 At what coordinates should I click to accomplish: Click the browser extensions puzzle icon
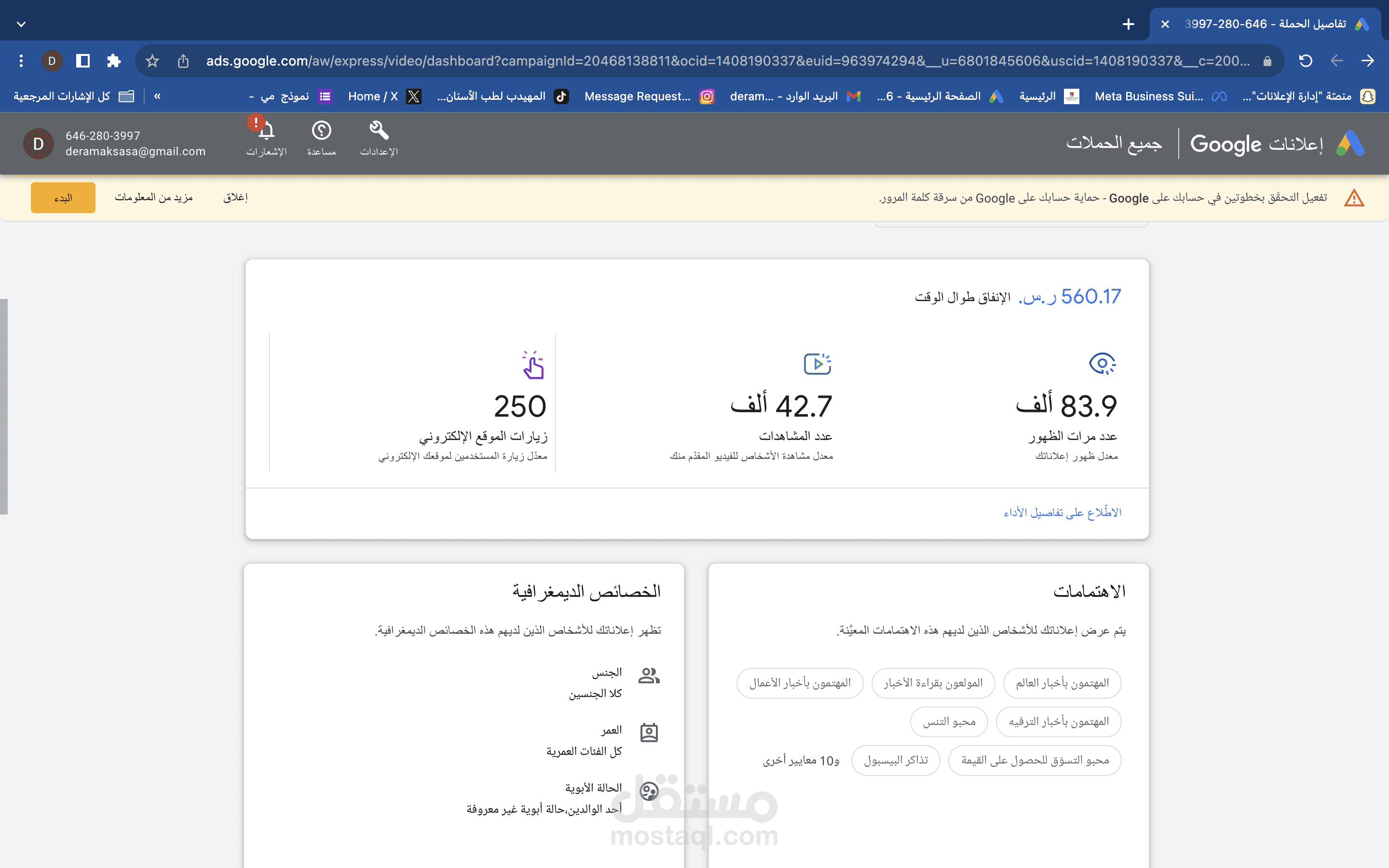pos(114,61)
